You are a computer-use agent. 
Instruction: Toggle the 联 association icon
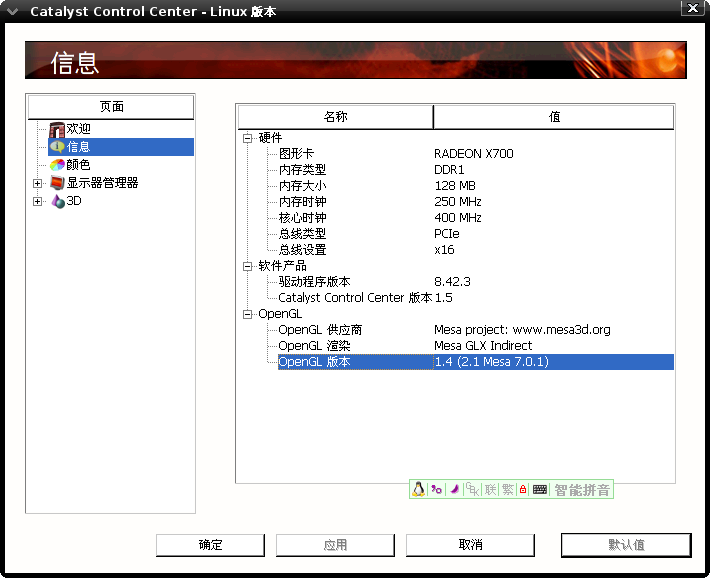pos(490,490)
